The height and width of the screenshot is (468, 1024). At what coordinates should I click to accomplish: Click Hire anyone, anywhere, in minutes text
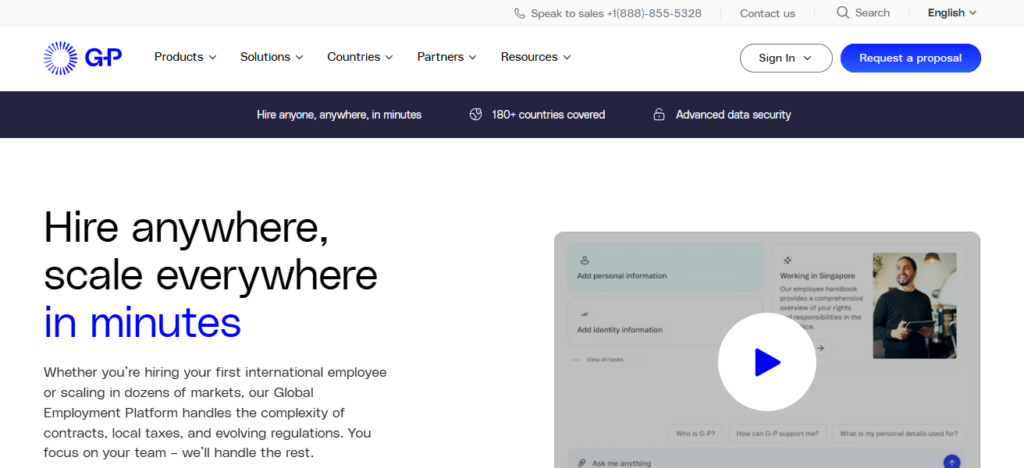pos(339,114)
